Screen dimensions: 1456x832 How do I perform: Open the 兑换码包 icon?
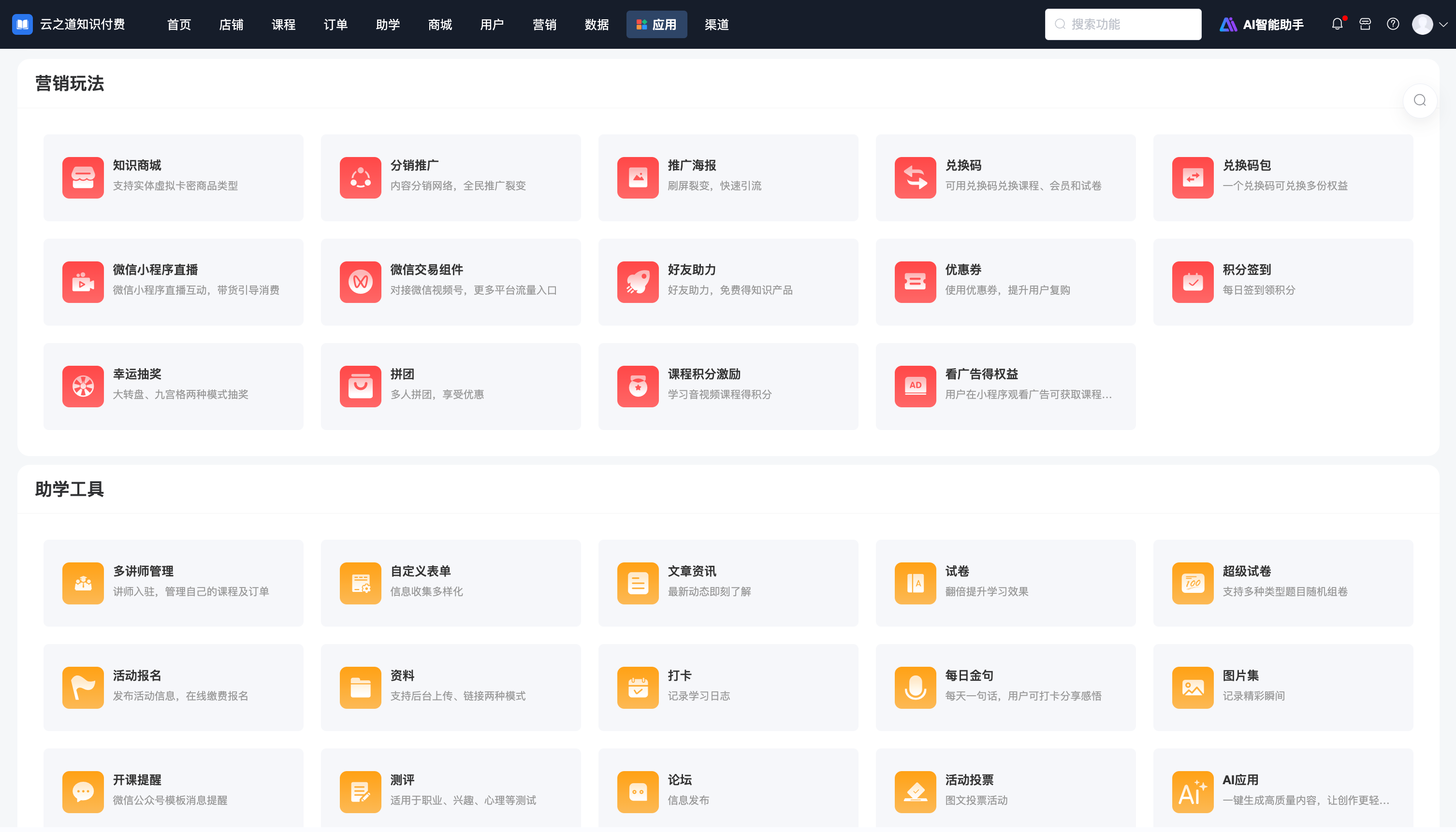pos(1193,178)
